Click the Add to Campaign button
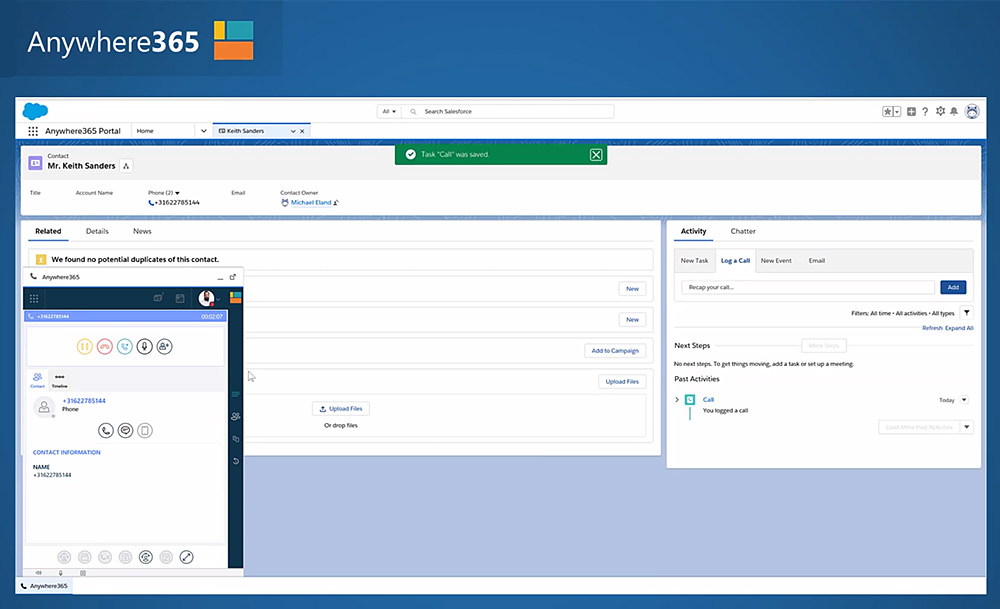The height and width of the screenshot is (609, 1000). point(615,351)
